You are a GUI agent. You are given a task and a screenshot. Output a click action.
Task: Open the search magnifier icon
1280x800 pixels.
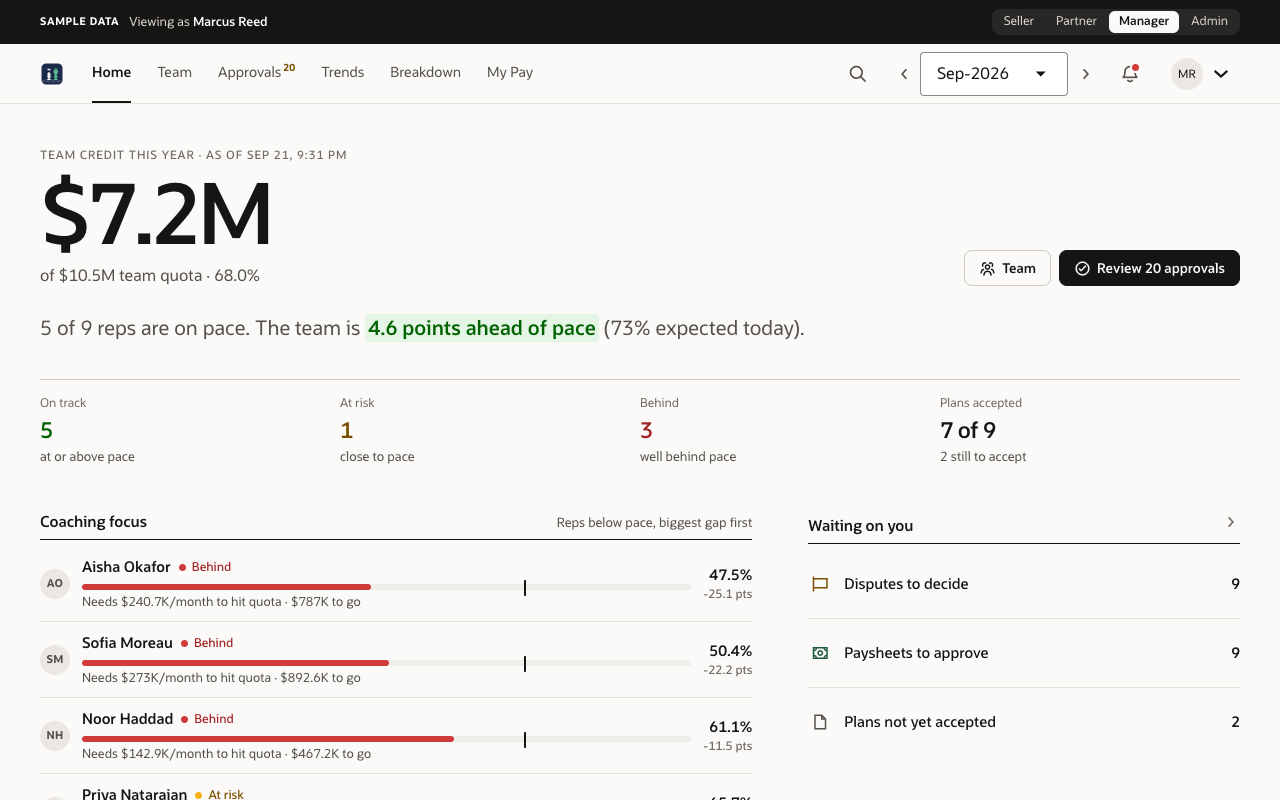click(x=857, y=73)
